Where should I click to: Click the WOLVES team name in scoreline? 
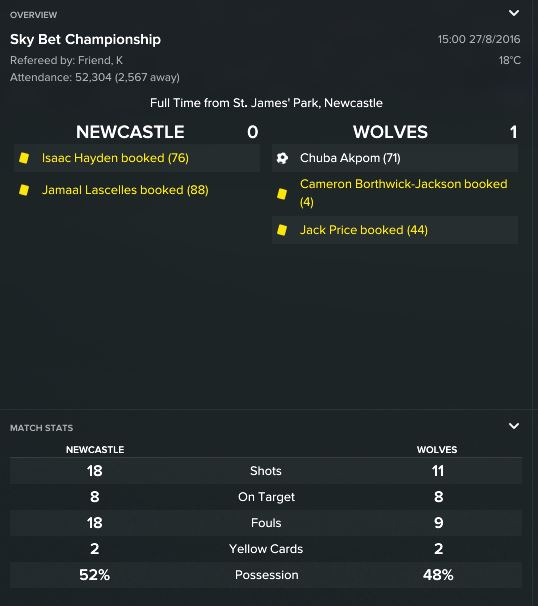pyautogui.click(x=390, y=132)
